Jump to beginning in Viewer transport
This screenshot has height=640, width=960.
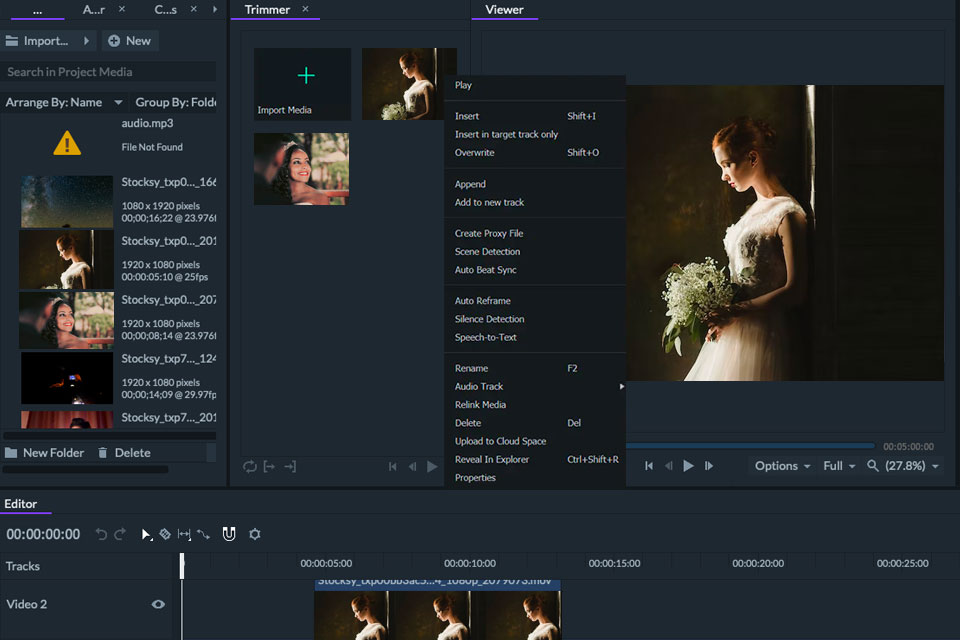[649, 466]
